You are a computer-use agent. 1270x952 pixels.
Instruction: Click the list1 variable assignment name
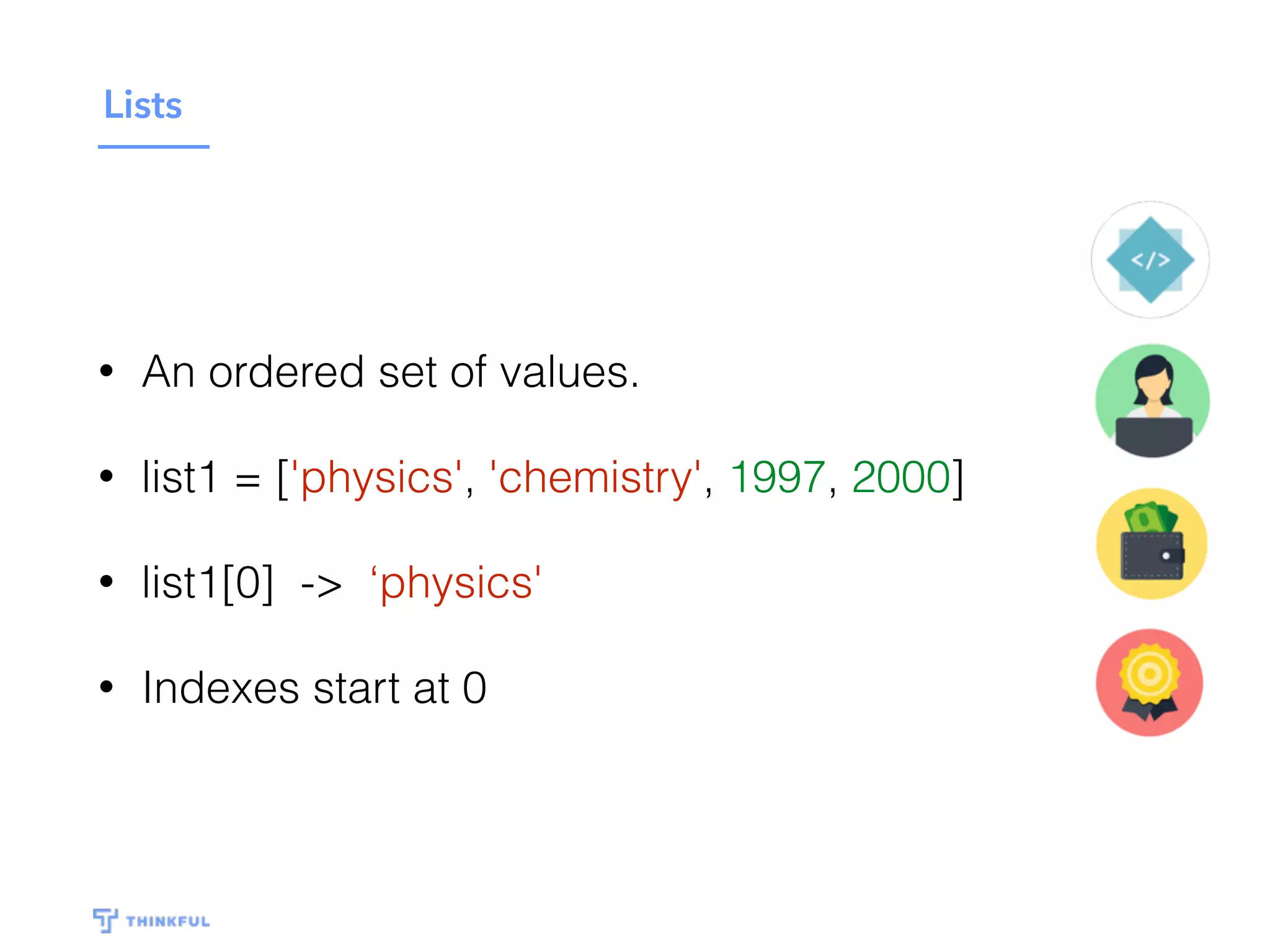(x=180, y=477)
